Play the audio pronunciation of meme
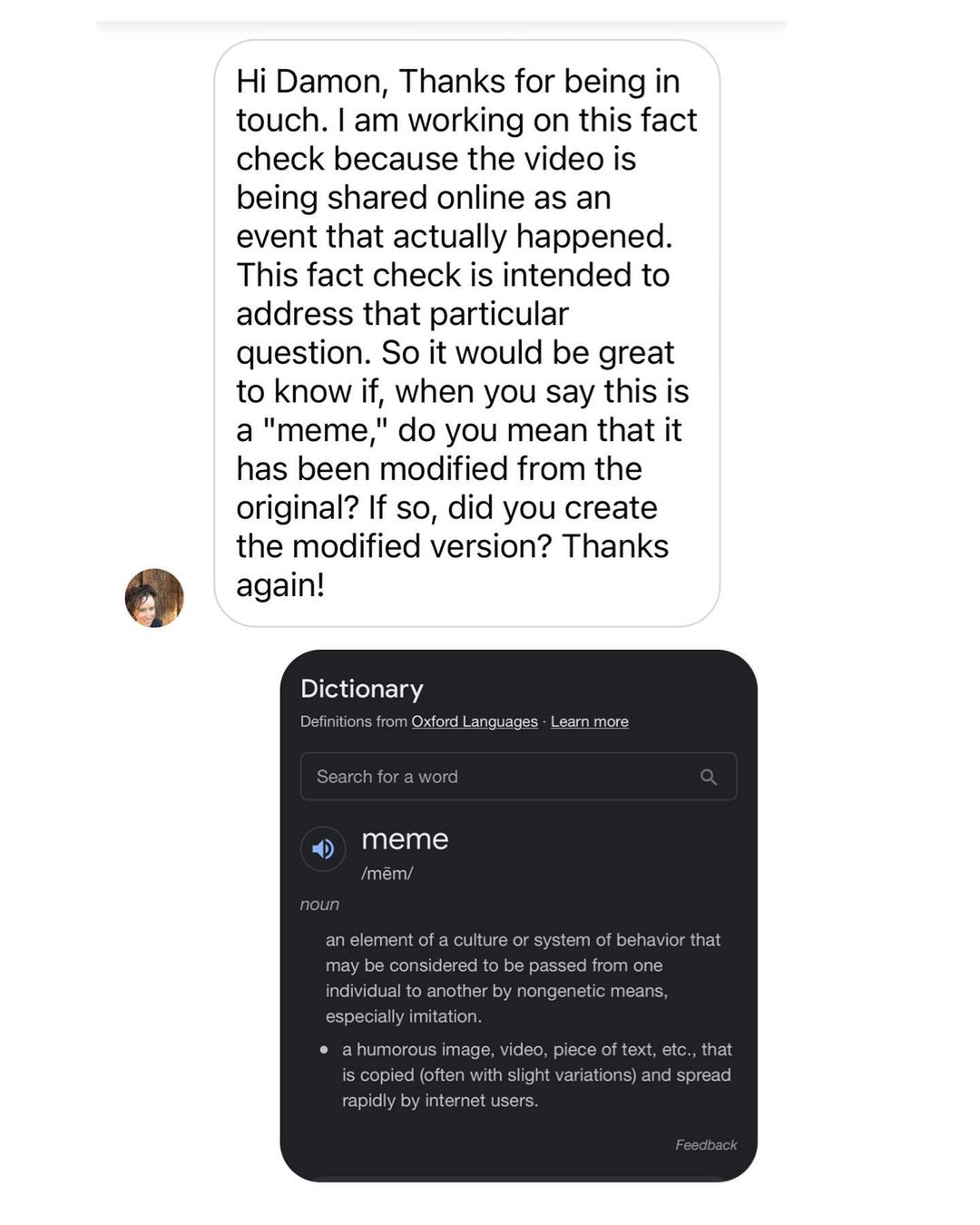The width and height of the screenshot is (980, 1225). (x=323, y=849)
